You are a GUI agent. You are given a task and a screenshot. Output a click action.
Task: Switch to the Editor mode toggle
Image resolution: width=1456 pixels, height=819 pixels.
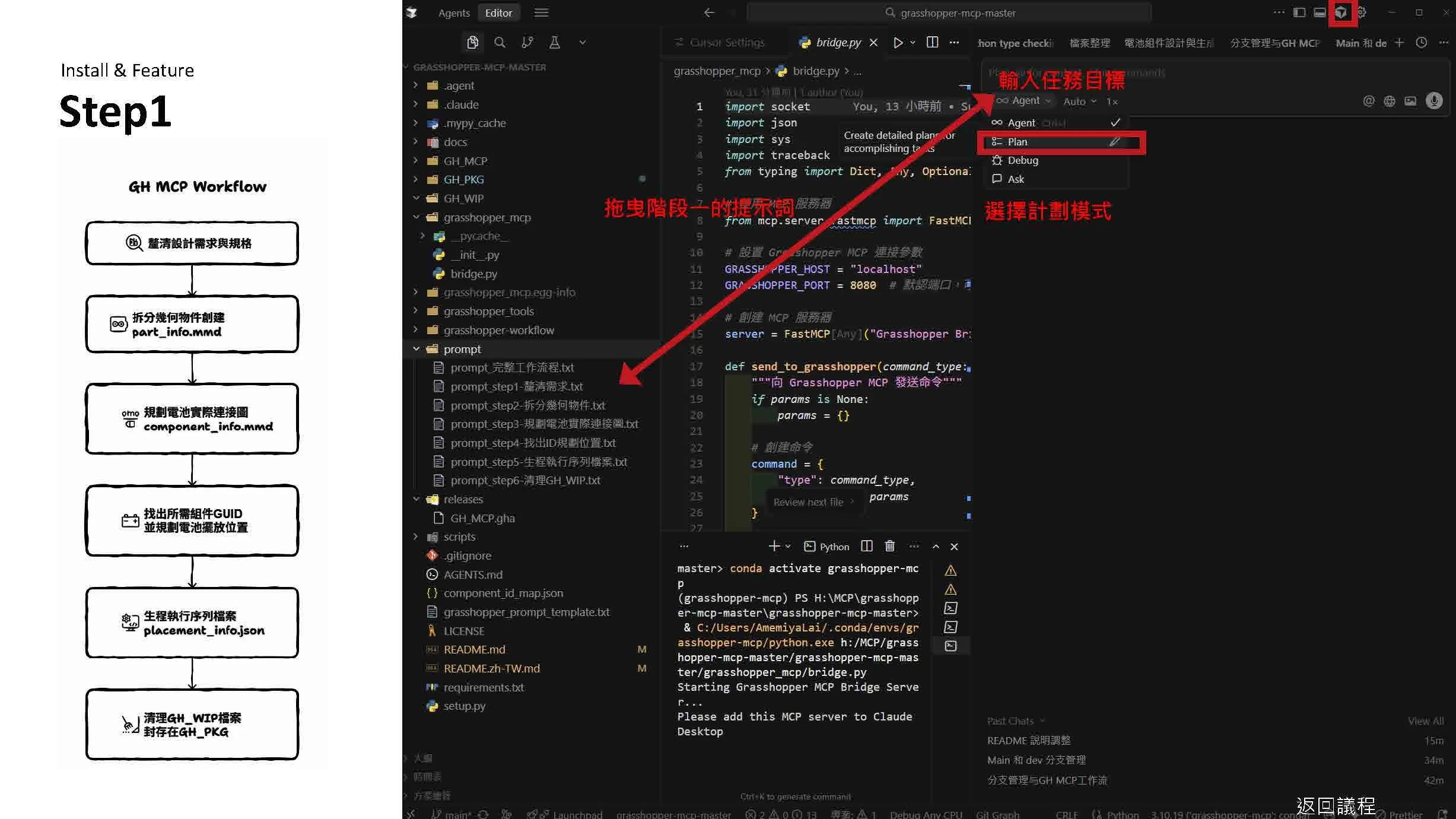tap(498, 12)
